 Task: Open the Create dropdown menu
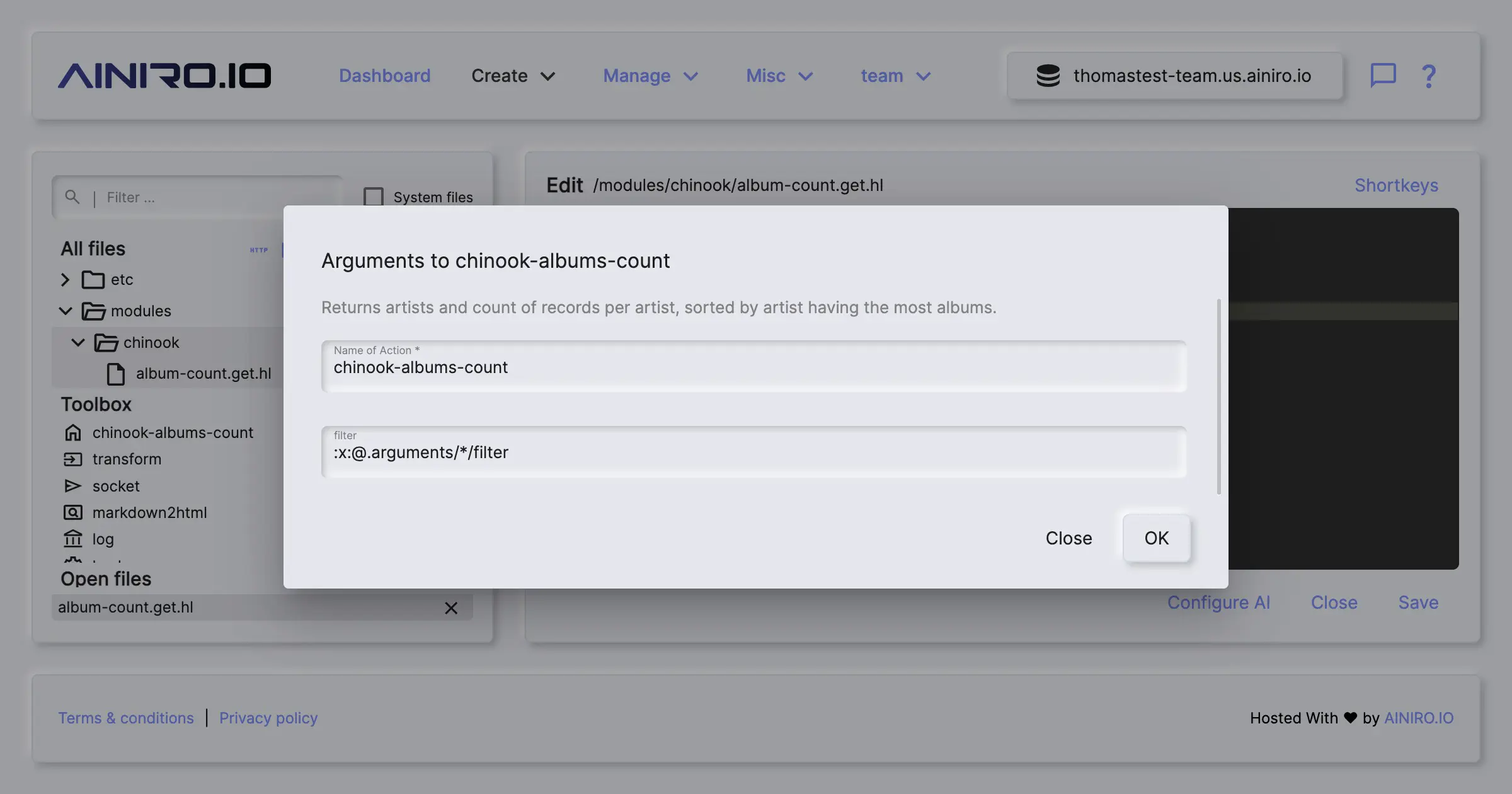pos(513,76)
